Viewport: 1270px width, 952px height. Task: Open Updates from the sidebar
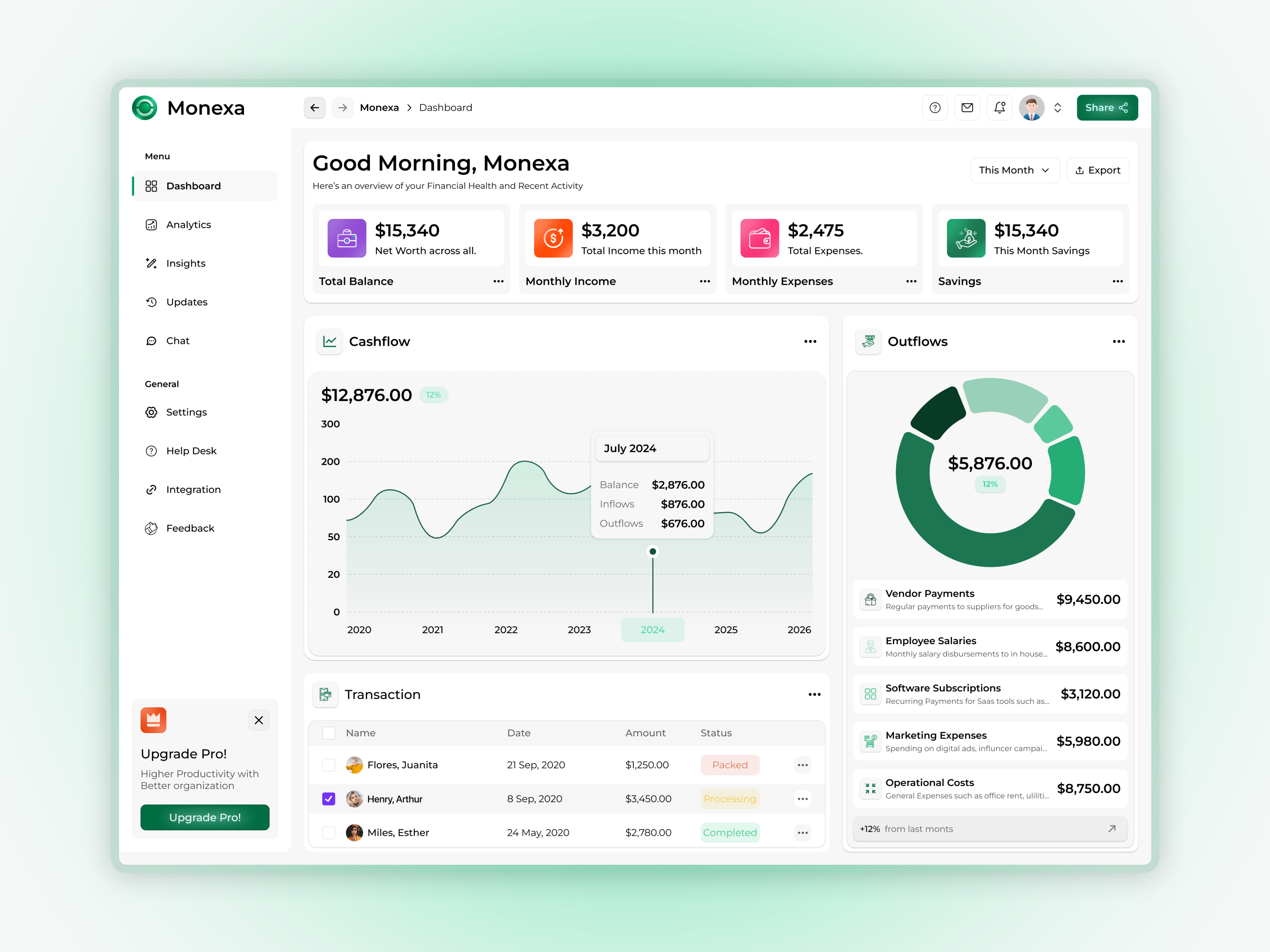click(187, 302)
